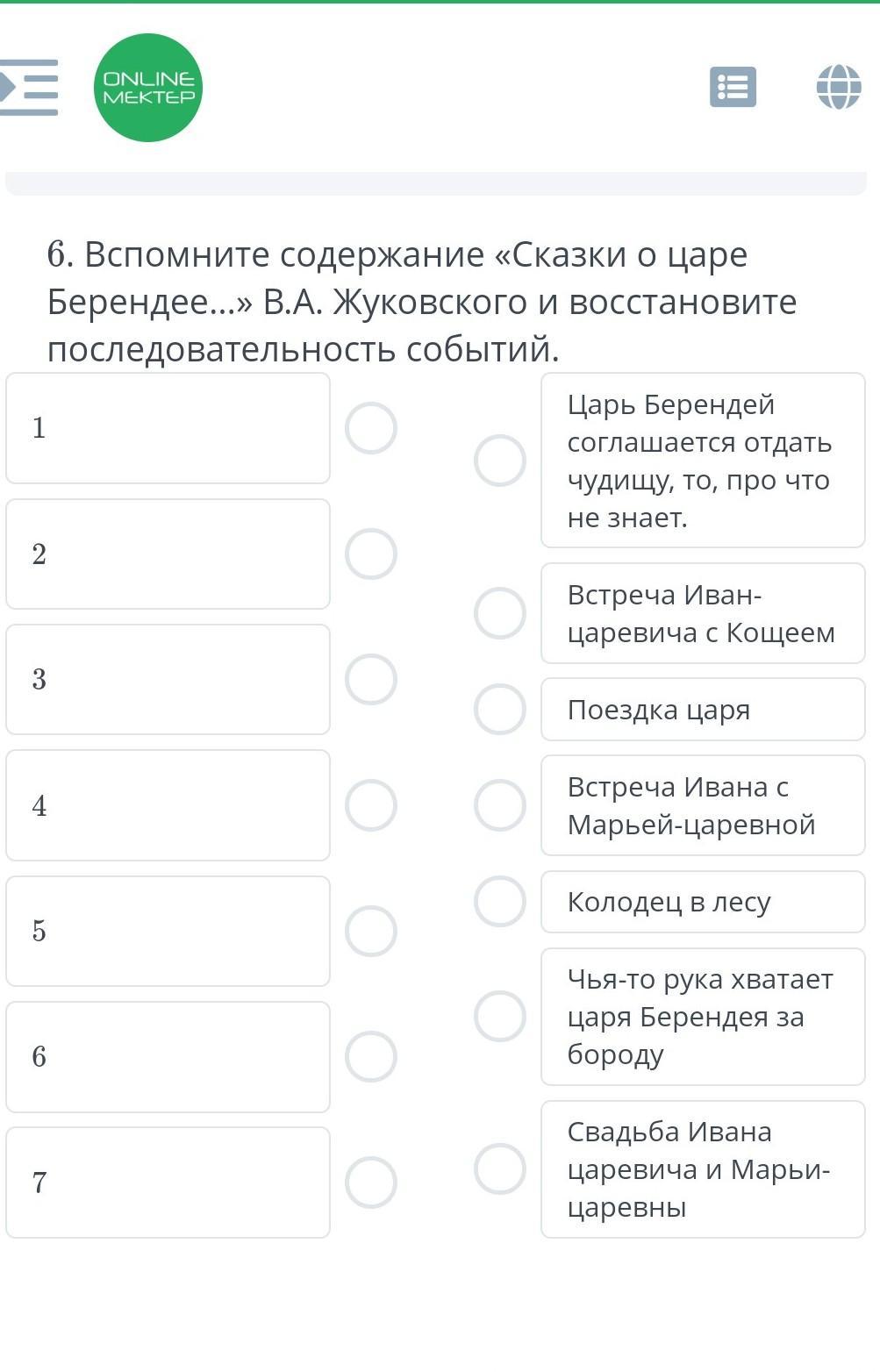Select the circle beside 'Колодец в лесу'

pos(500,901)
